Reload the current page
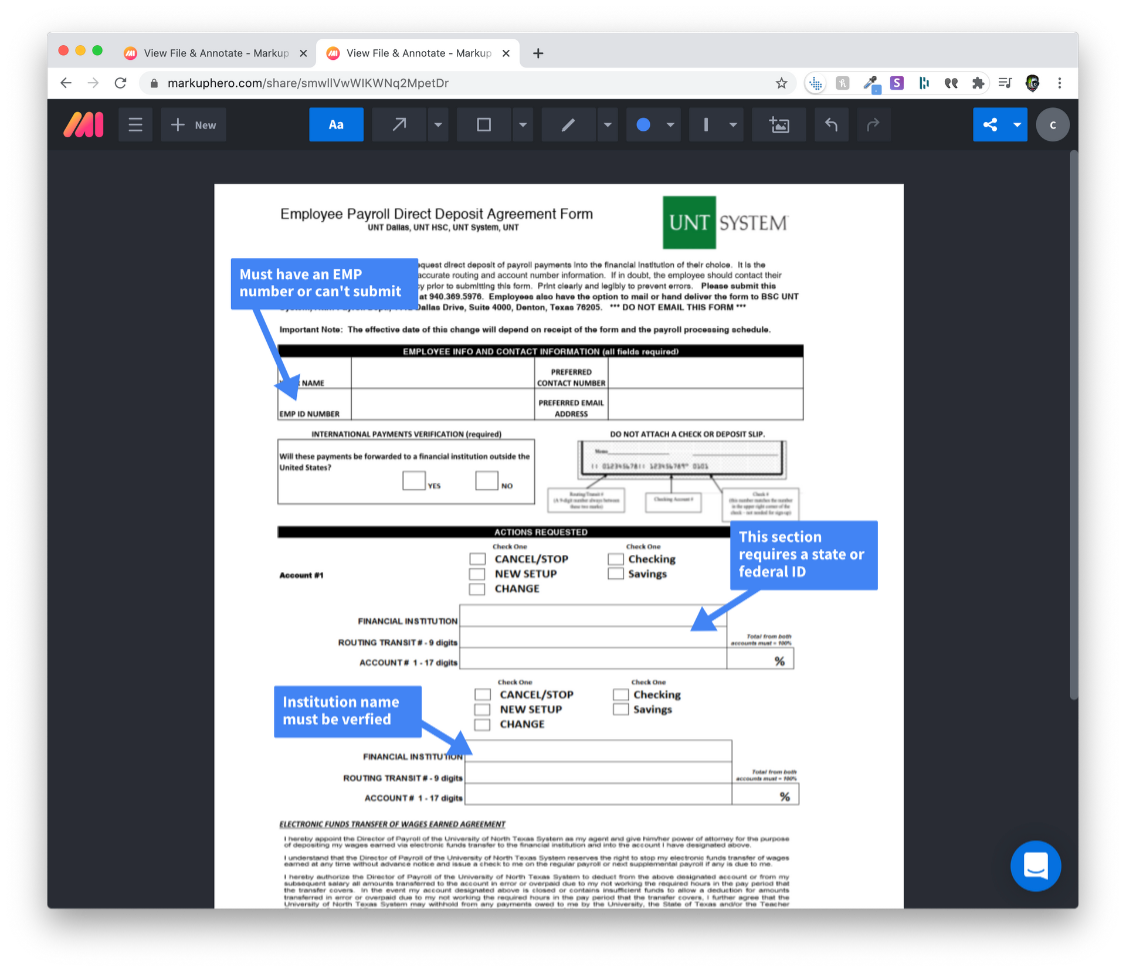Image resolution: width=1126 pixels, height=970 pixels. click(121, 83)
